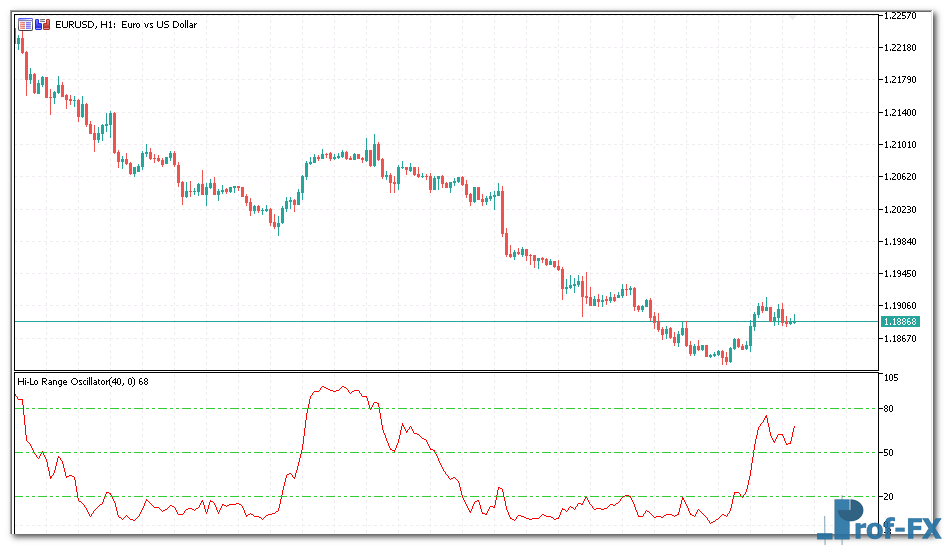Click the one-click trading icon beside EURUSD
944x545 pixels.
click(x=43, y=25)
